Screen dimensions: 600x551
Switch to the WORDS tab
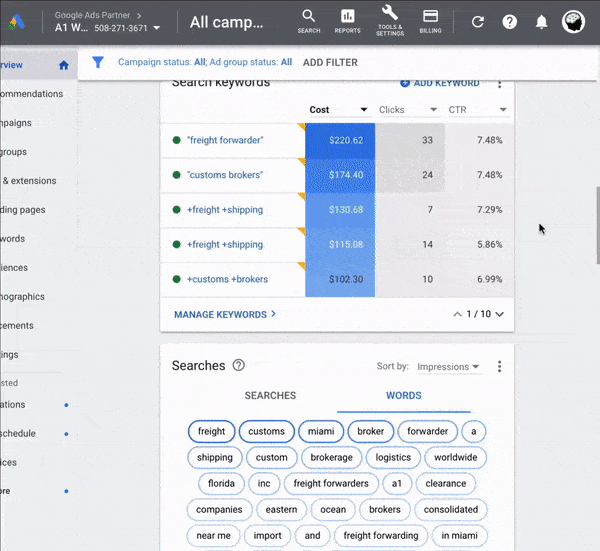404,395
